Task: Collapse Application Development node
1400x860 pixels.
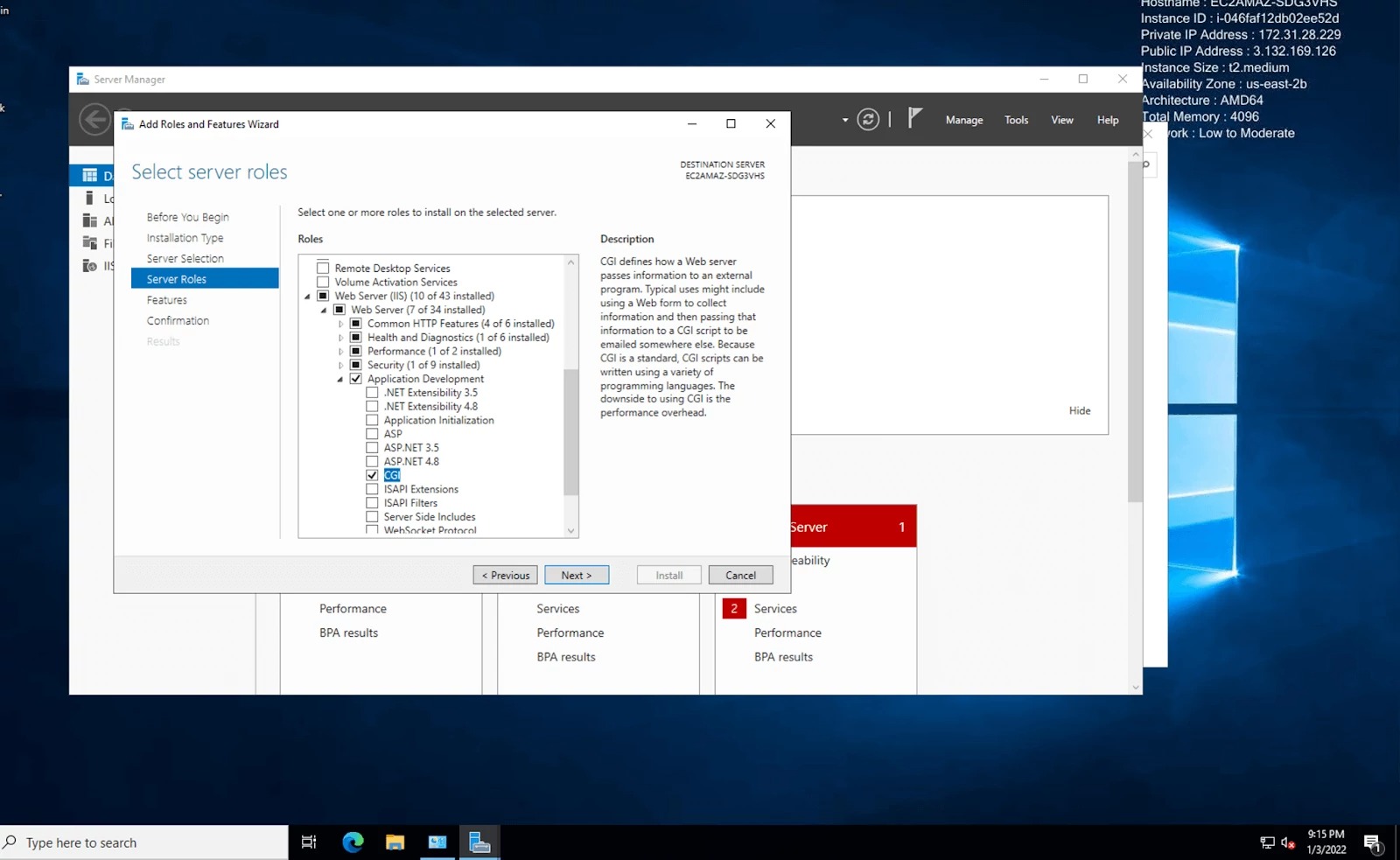Action: (340, 380)
